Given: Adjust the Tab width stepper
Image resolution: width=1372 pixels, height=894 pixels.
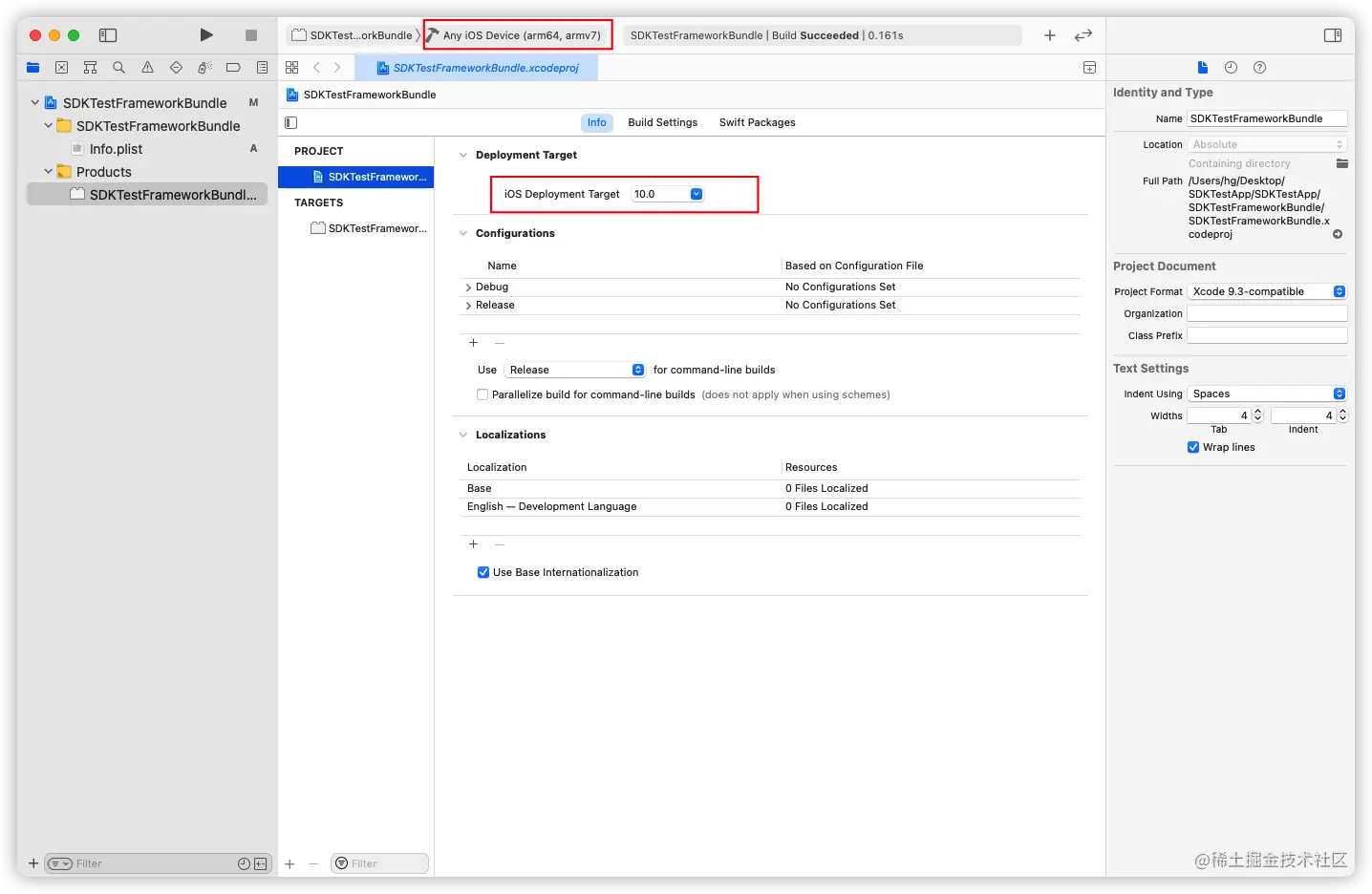Looking at the screenshot, I should (1257, 415).
